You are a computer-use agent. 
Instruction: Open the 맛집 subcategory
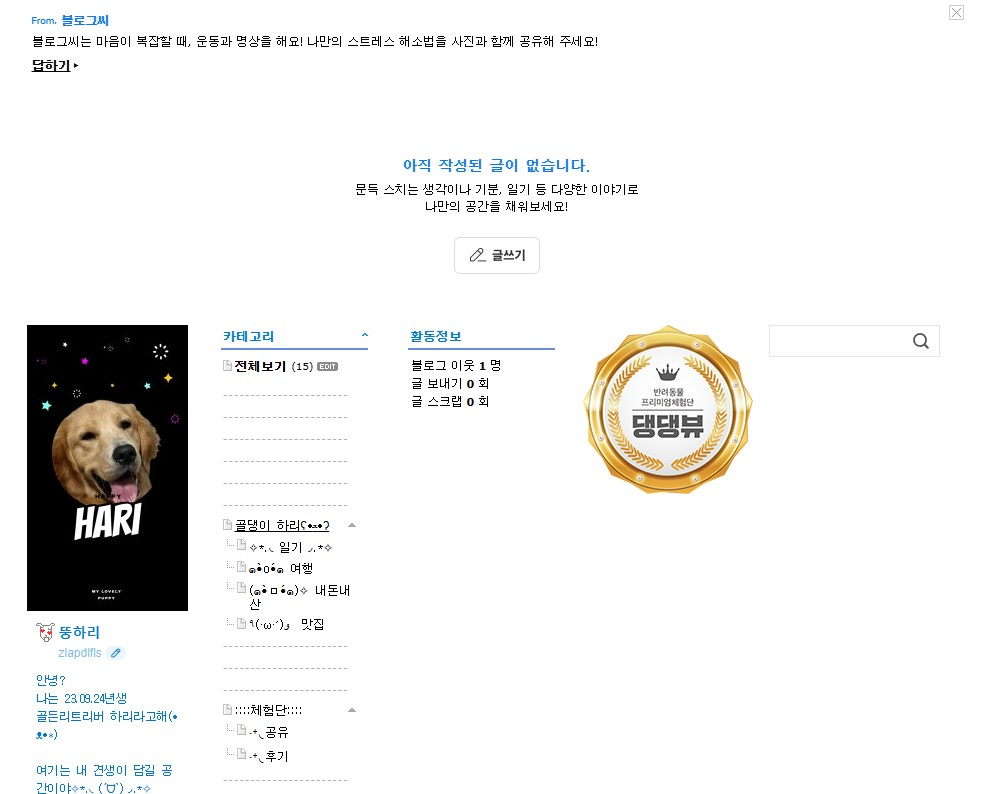[x=287, y=624]
